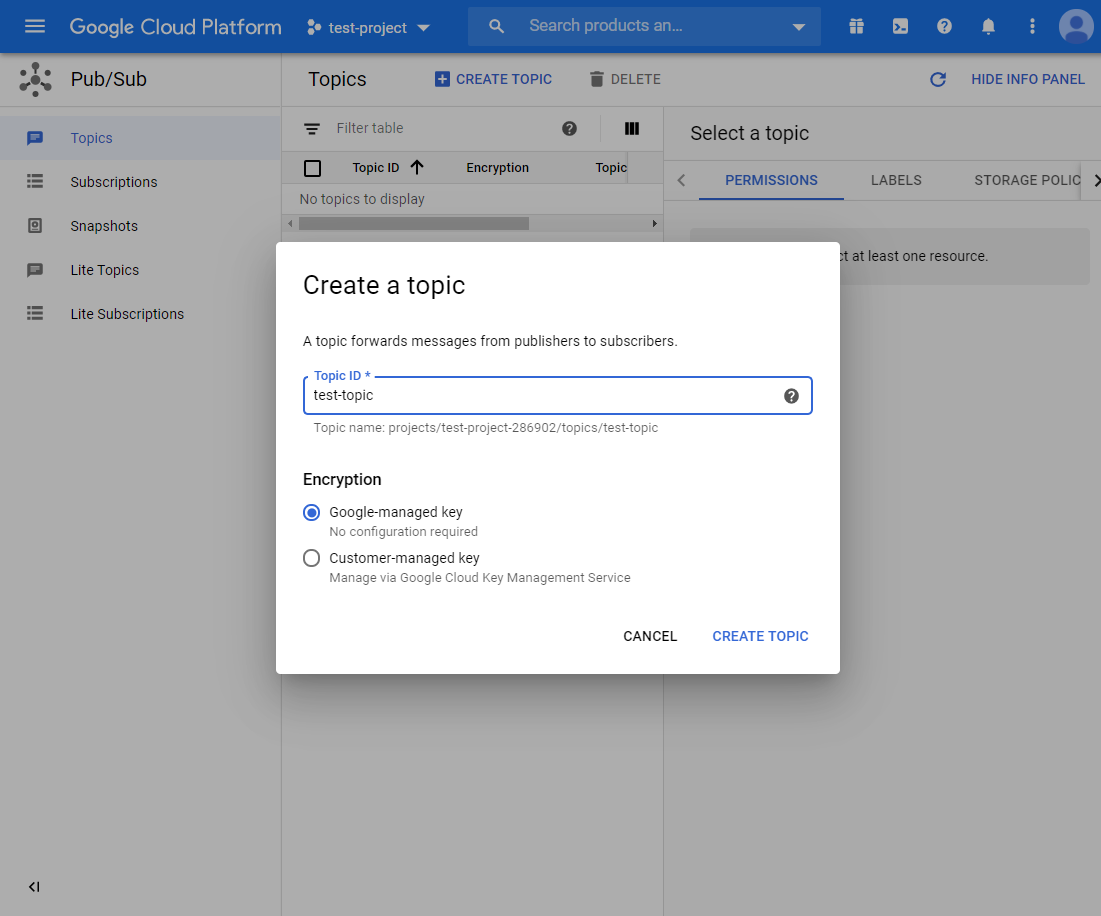Open Lite Topics in the sidebar

pos(140,270)
